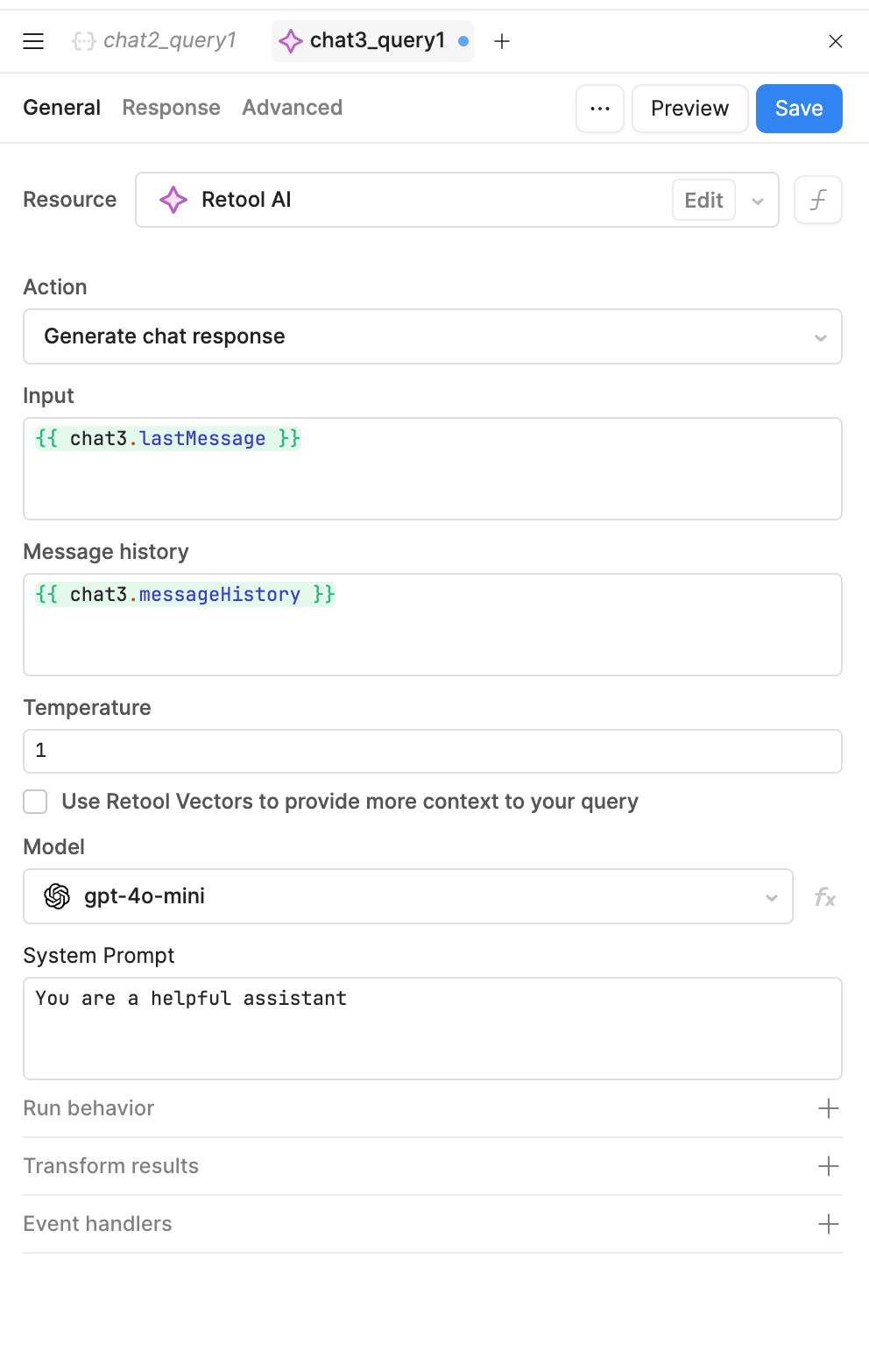This screenshot has height=1372, width=869.
Task: Click the Retool AI sparkle icon
Action: [x=173, y=200]
